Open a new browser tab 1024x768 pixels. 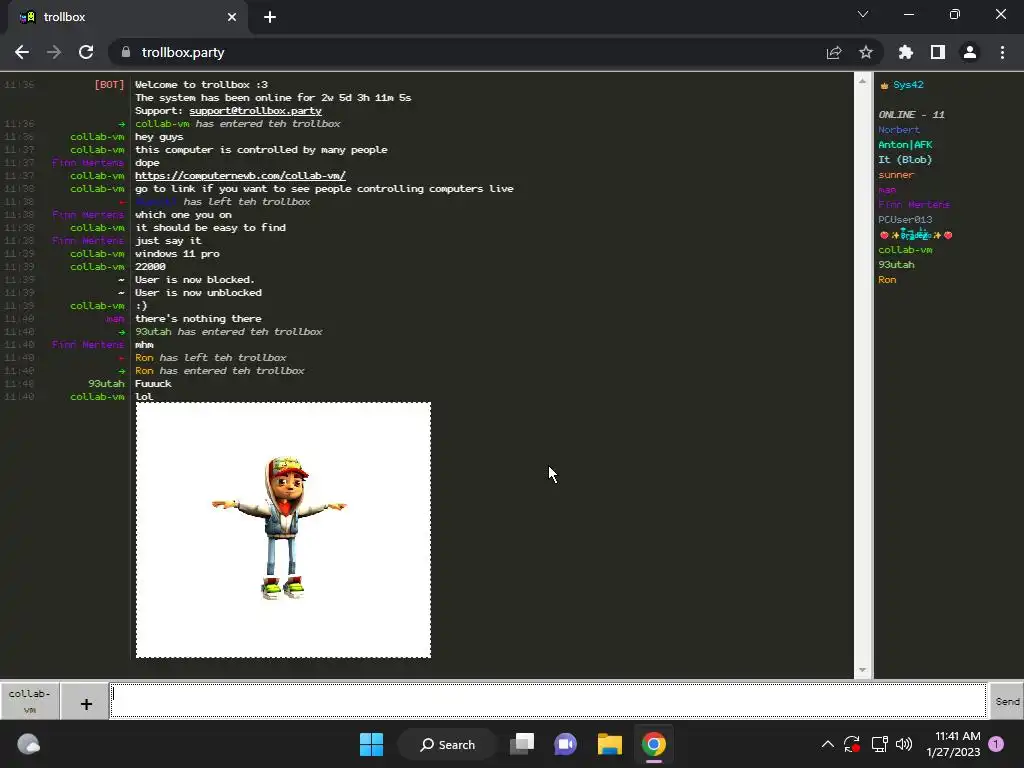(x=270, y=17)
